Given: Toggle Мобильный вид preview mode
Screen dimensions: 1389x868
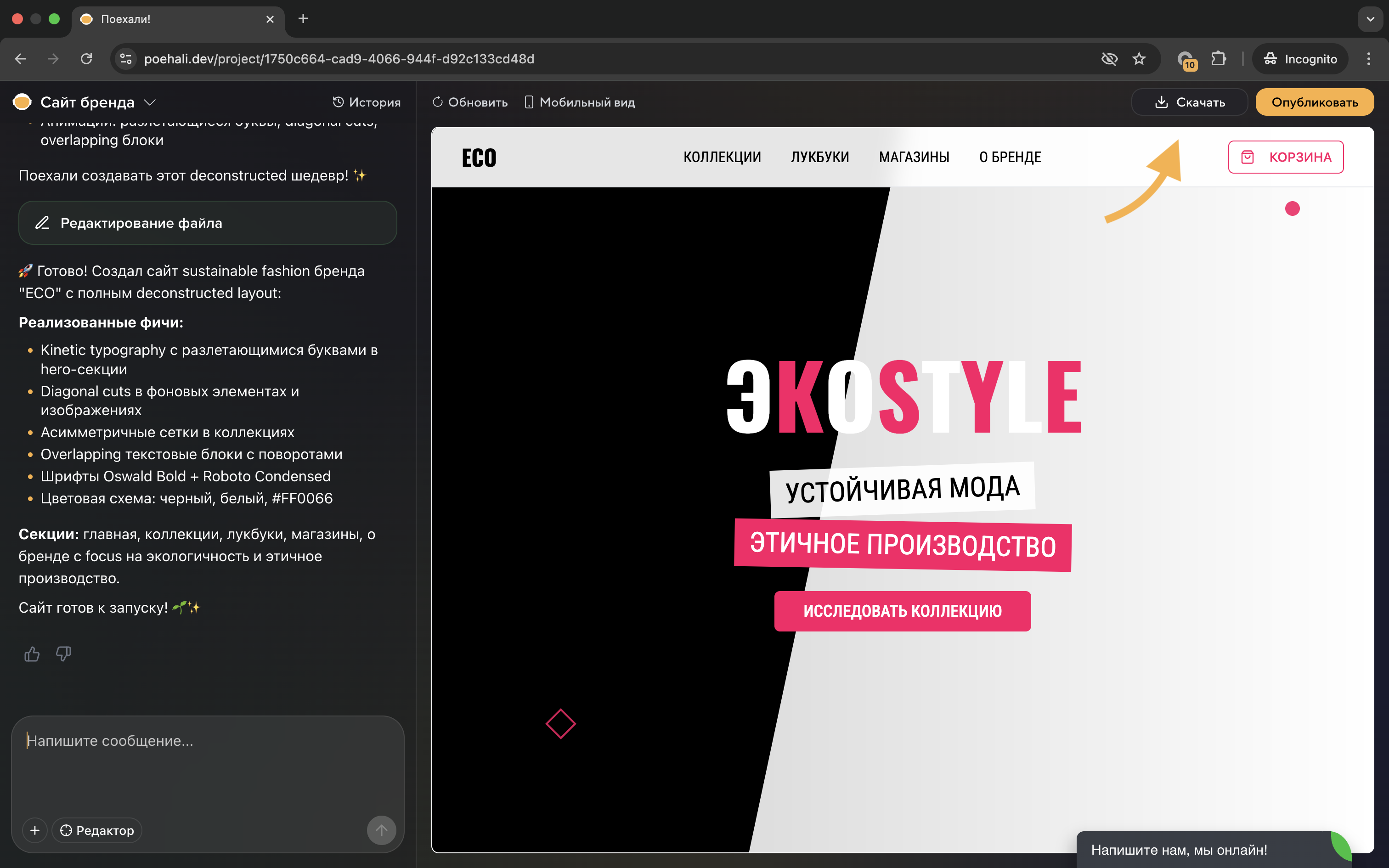Looking at the screenshot, I should click(x=579, y=102).
